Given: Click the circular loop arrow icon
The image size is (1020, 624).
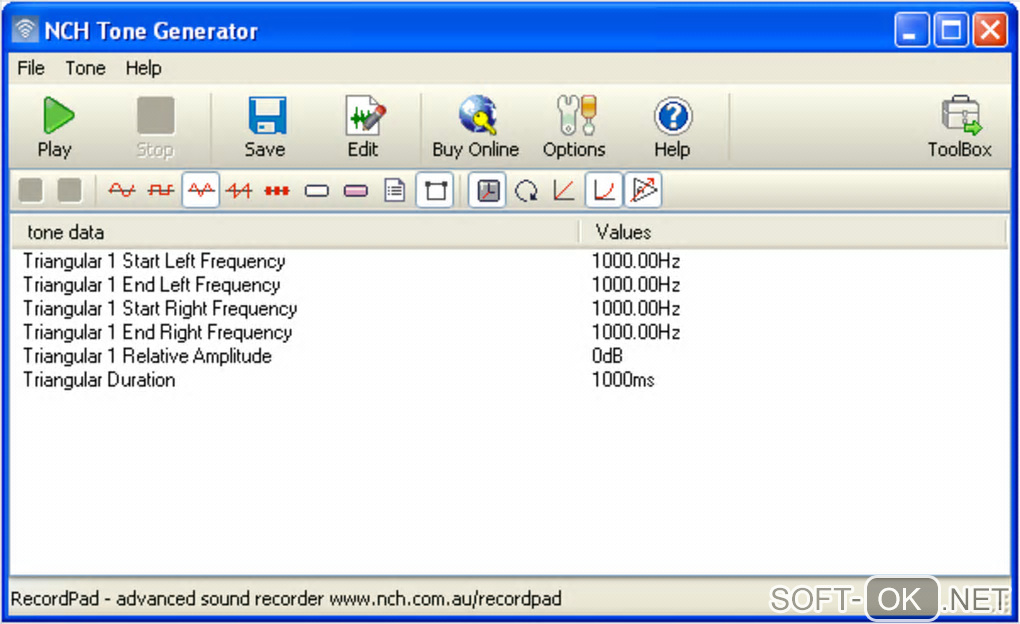Looking at the screenshot, I should pos(526,191).
